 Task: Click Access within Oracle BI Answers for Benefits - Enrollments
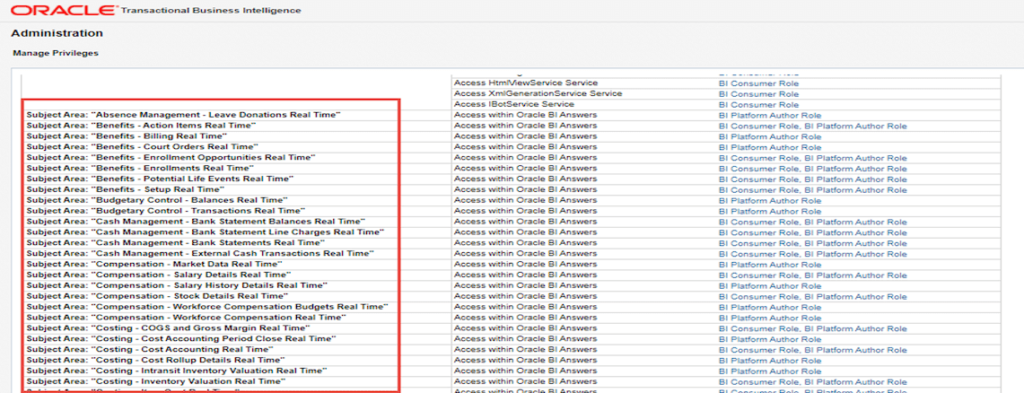tap(525, 168)
